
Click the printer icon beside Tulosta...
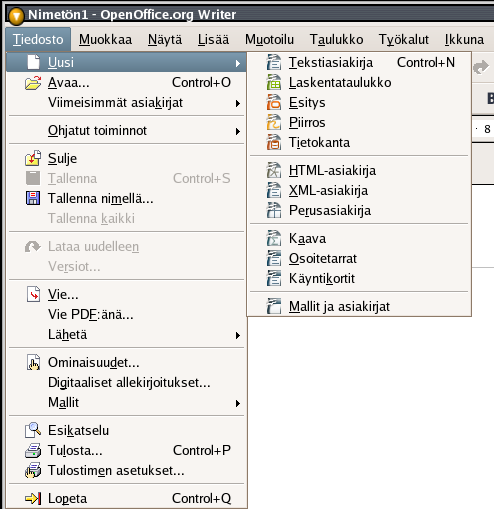pos(33,450)
